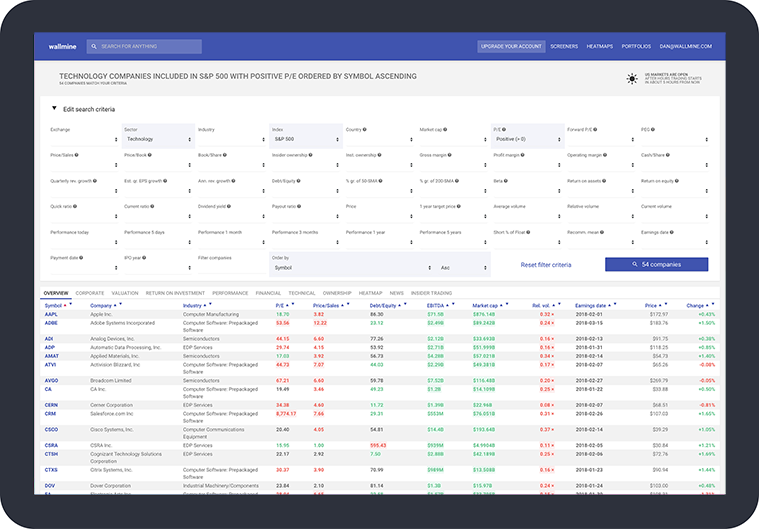The image size is (759, 529).
Task: Click the Cerner Corporation company cell
Action: [x=111, y=405]
